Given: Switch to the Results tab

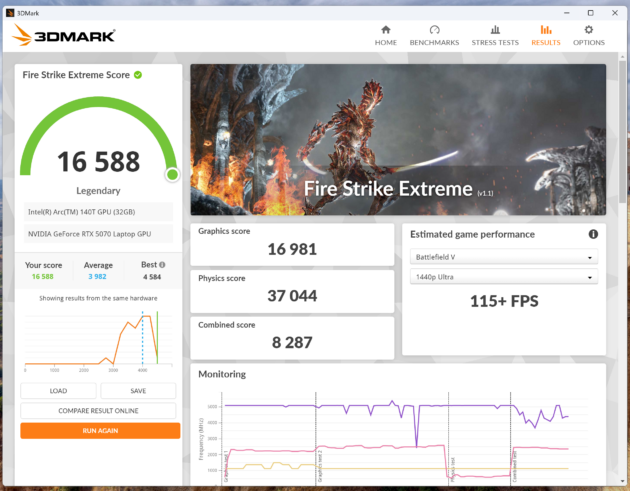Looking at the screenshot, I should 545,35.
